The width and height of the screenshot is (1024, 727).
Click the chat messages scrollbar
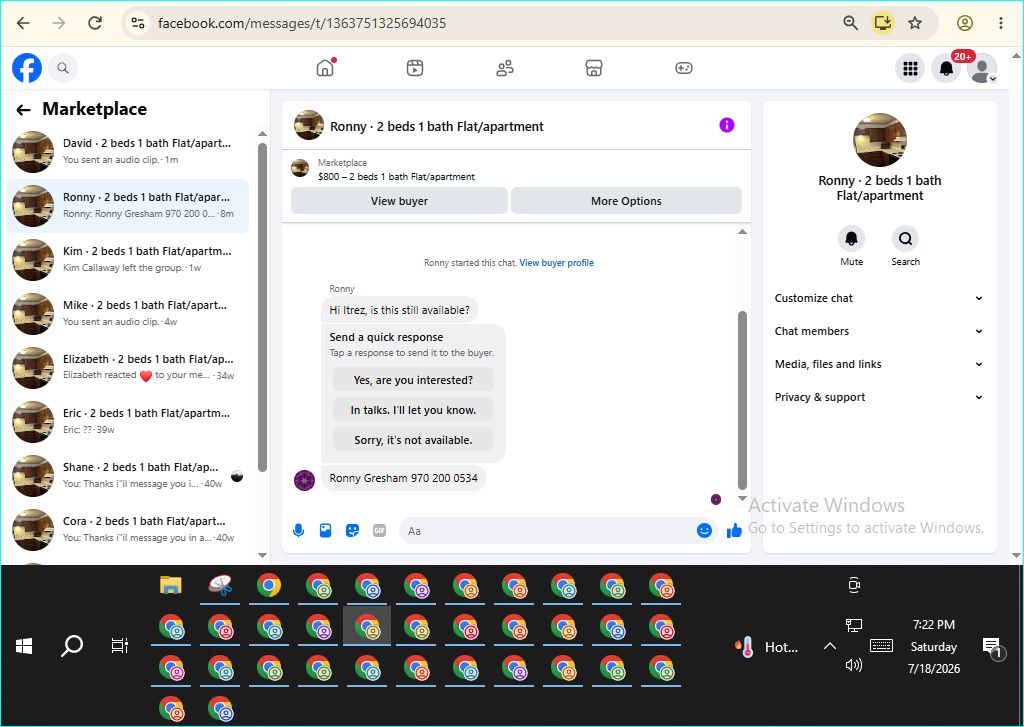[x=742, y=400]
